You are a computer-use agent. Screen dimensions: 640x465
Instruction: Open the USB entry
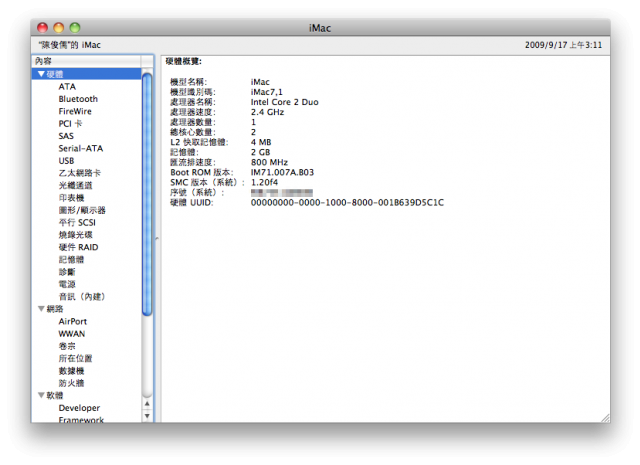coord(66,160)
